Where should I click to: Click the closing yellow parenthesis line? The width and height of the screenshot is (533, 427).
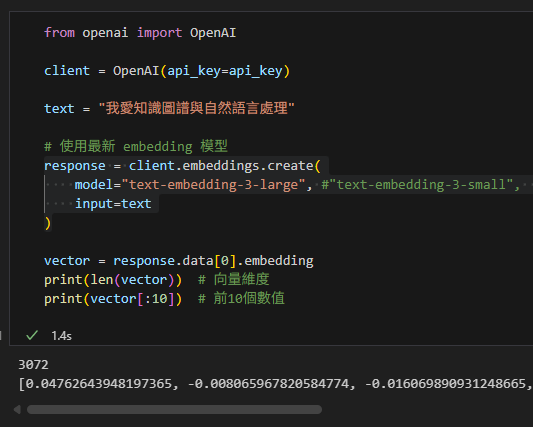[48, 223]
